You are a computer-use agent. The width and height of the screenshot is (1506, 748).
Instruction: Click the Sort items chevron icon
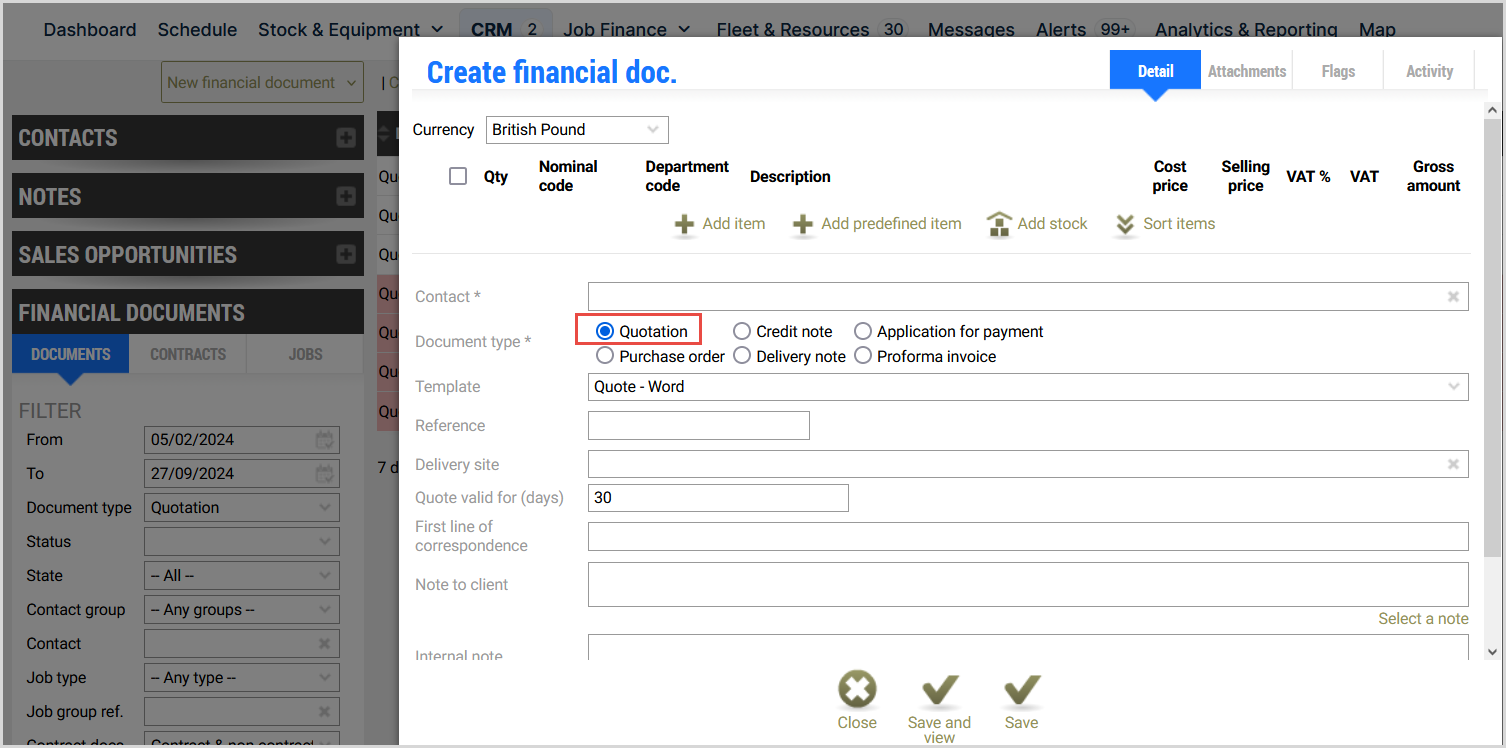[x=1125, y=225]
